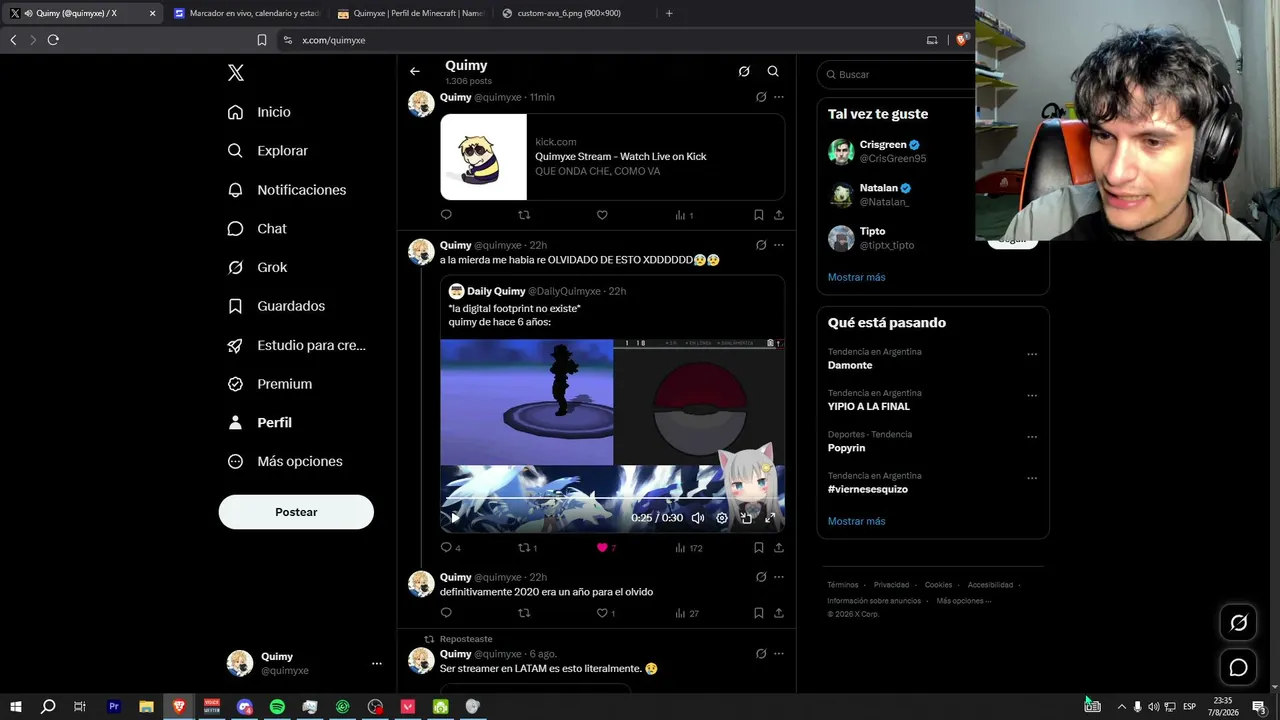Open options for the Popyrin trend

pyautogui.click(x=1032, y=437)
